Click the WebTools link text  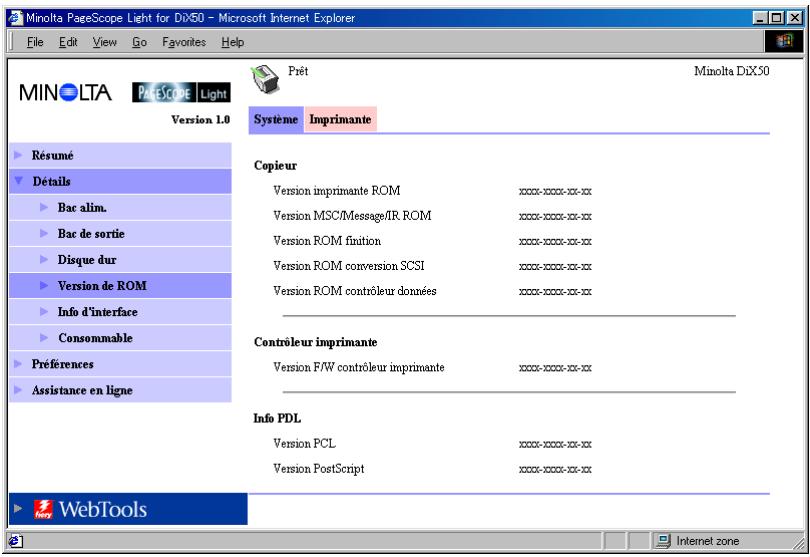103,509
